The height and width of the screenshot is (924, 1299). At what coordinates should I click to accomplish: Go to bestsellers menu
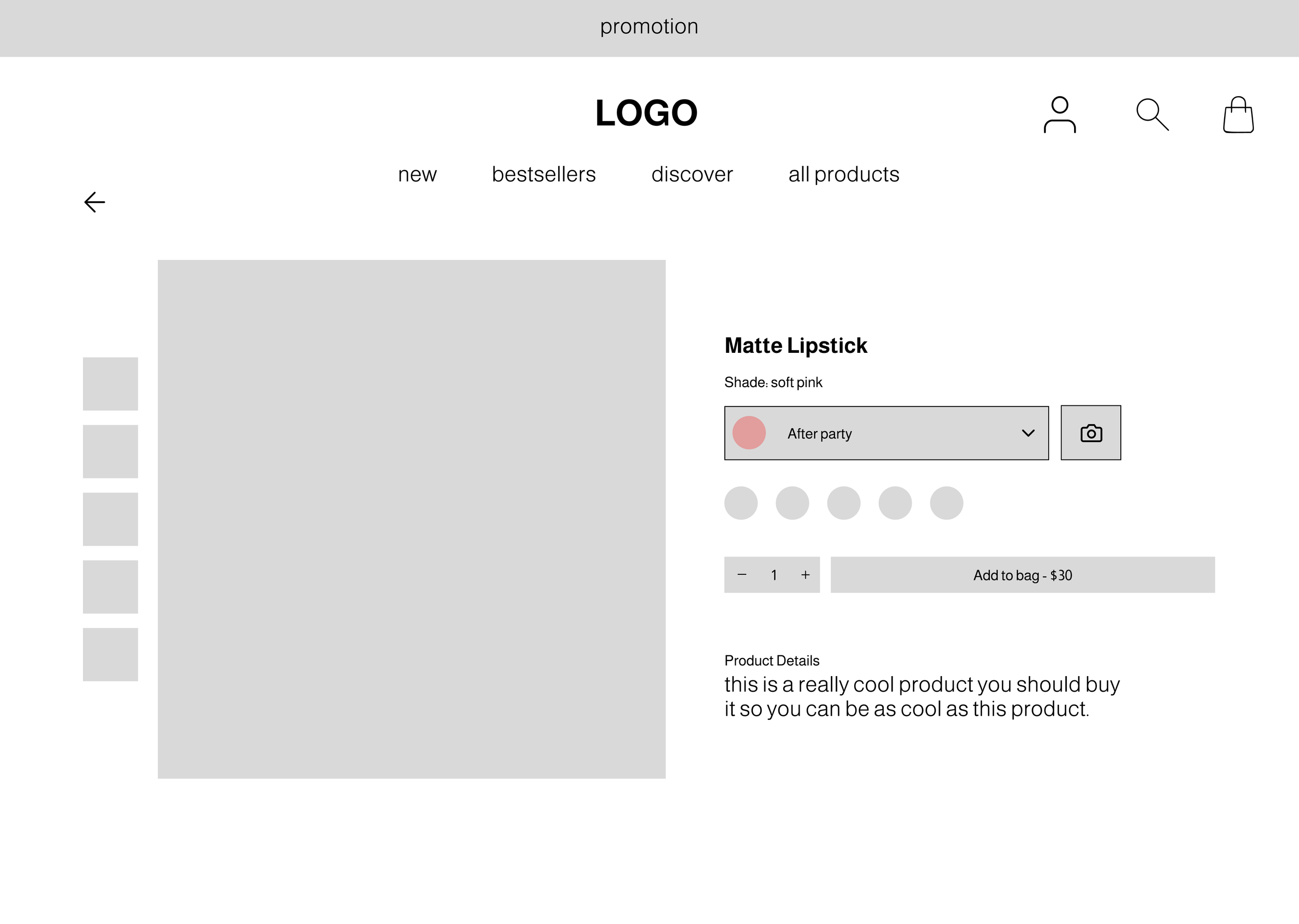pyautogui.click(x=543, y=174)
